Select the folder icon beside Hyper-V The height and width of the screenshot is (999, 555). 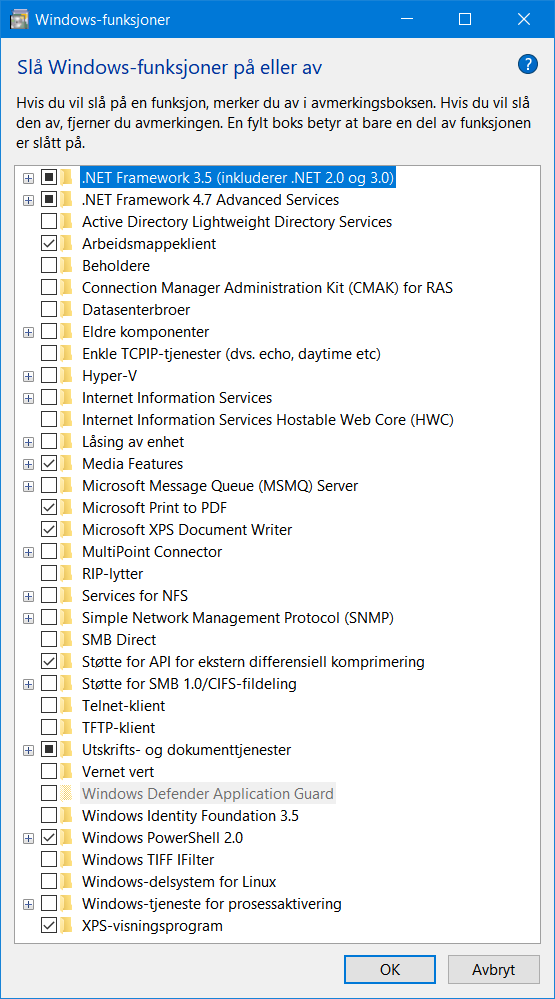pos(66,376)
